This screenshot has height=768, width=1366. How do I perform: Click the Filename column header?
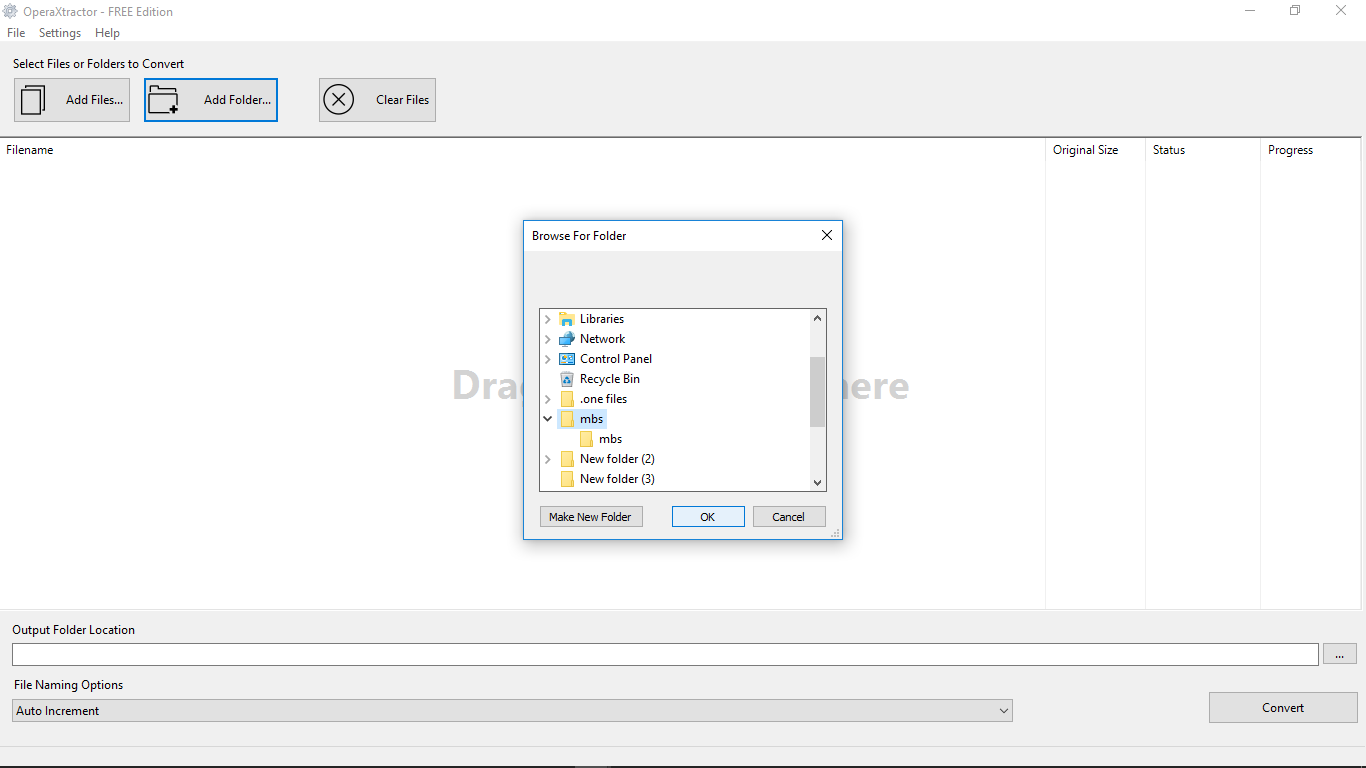tap(522, 150)
